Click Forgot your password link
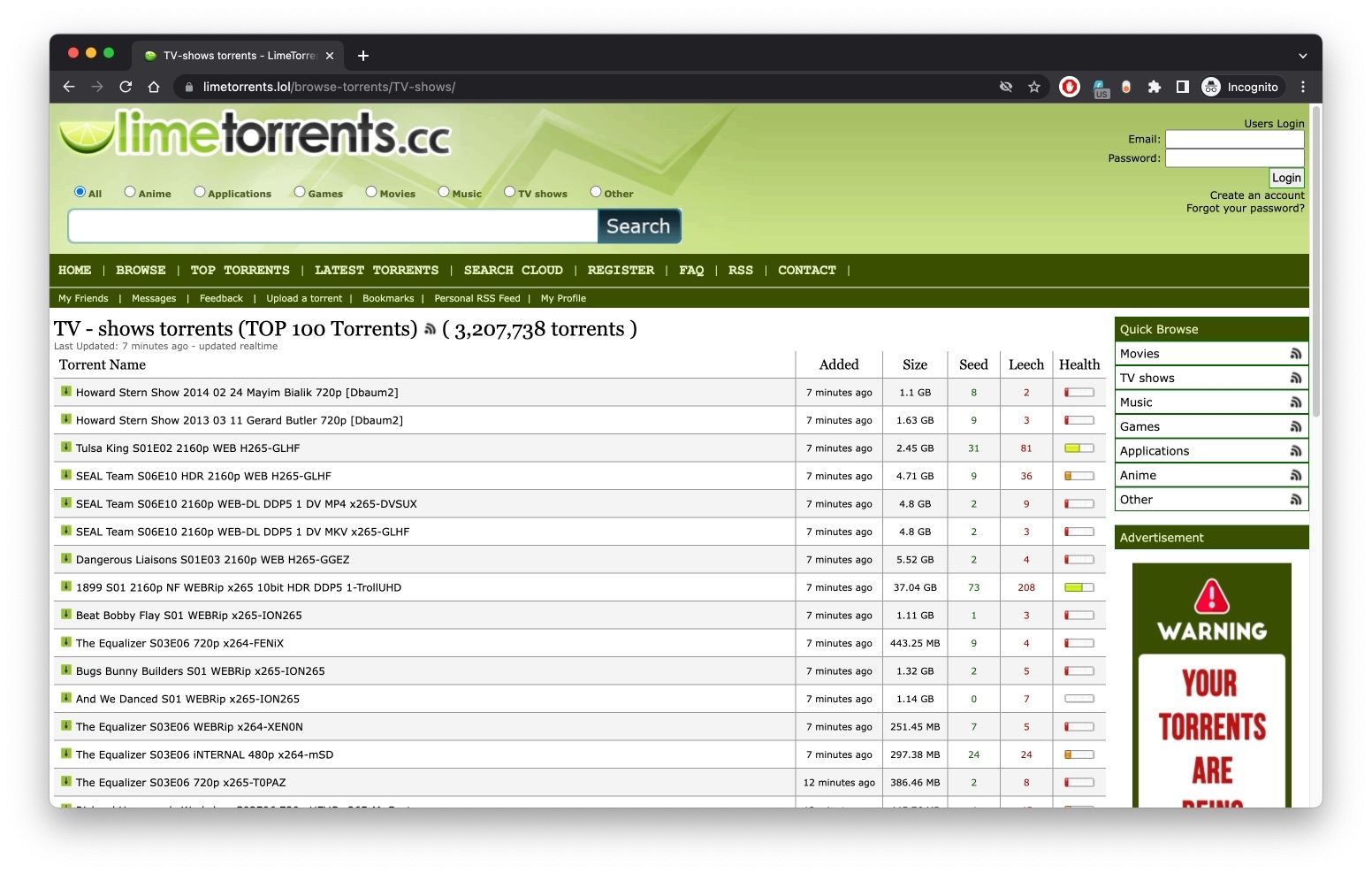 [1246, 209]
